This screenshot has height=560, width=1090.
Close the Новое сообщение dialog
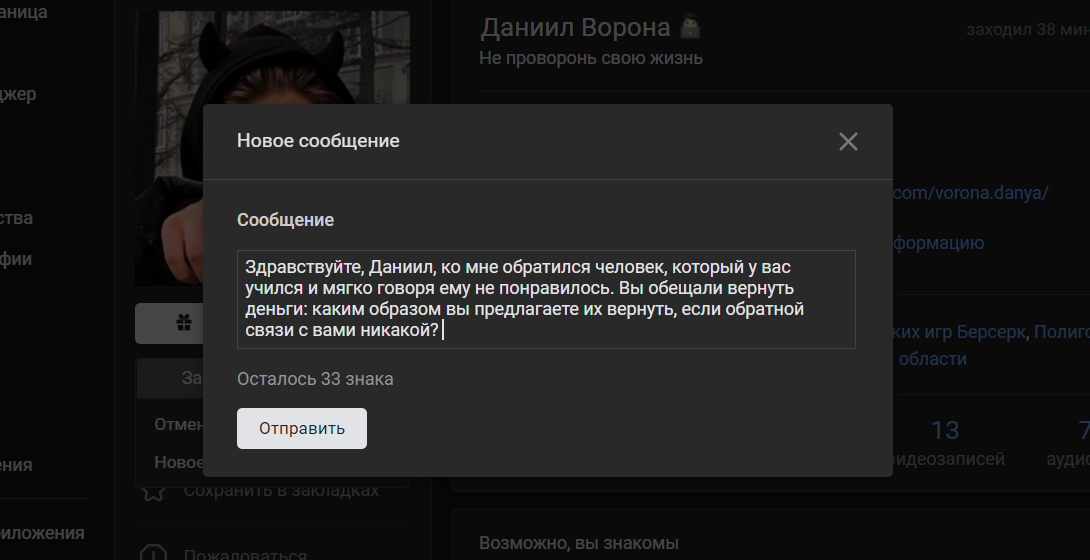[848, 141]
